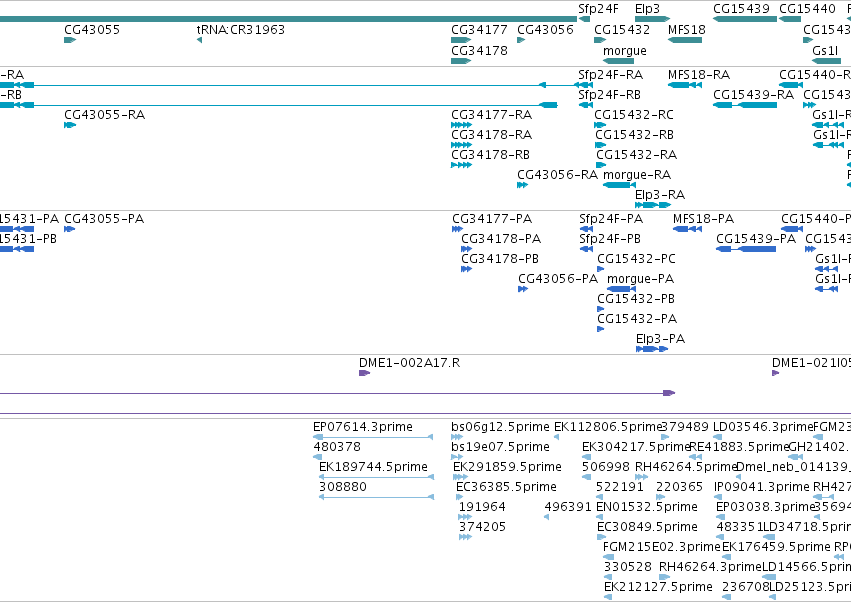Open the EK212127.5prime EST label
This screenshot has width=851, height=602.
tap(658, 587)
